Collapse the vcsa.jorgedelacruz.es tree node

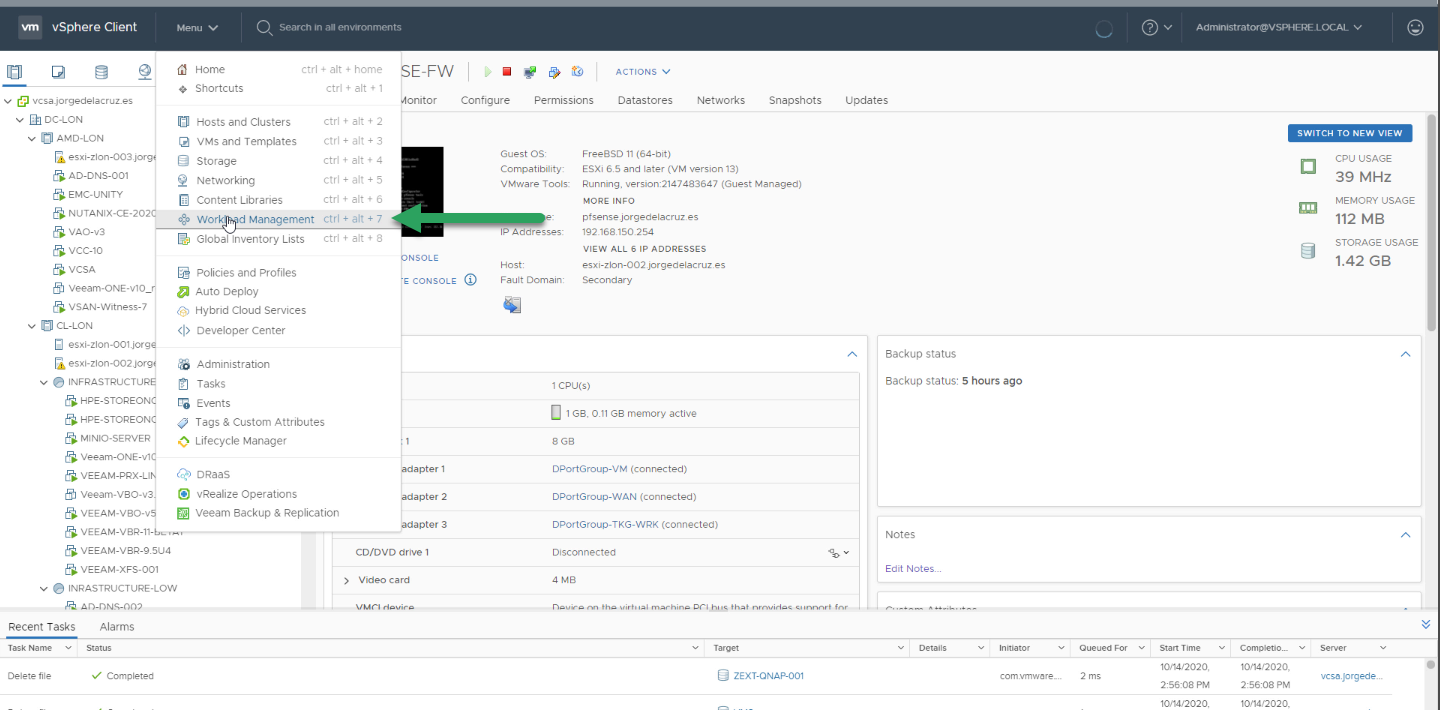click(x=8, y=101)
